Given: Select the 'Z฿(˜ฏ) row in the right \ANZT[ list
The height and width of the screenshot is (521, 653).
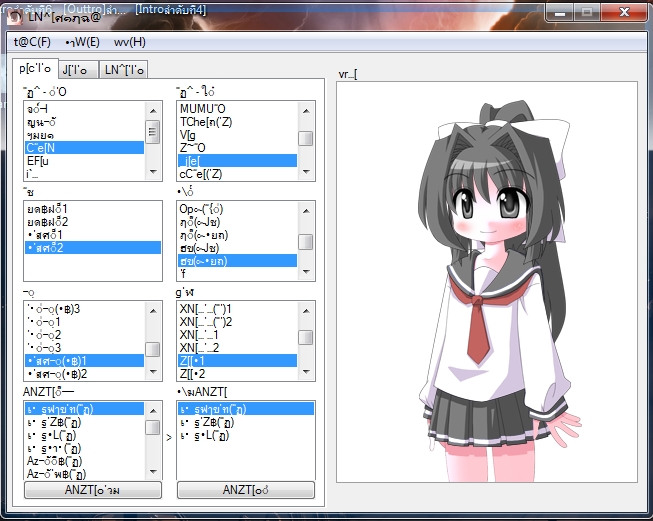Looking at the screenshot, I should click(x=246, y=422).
